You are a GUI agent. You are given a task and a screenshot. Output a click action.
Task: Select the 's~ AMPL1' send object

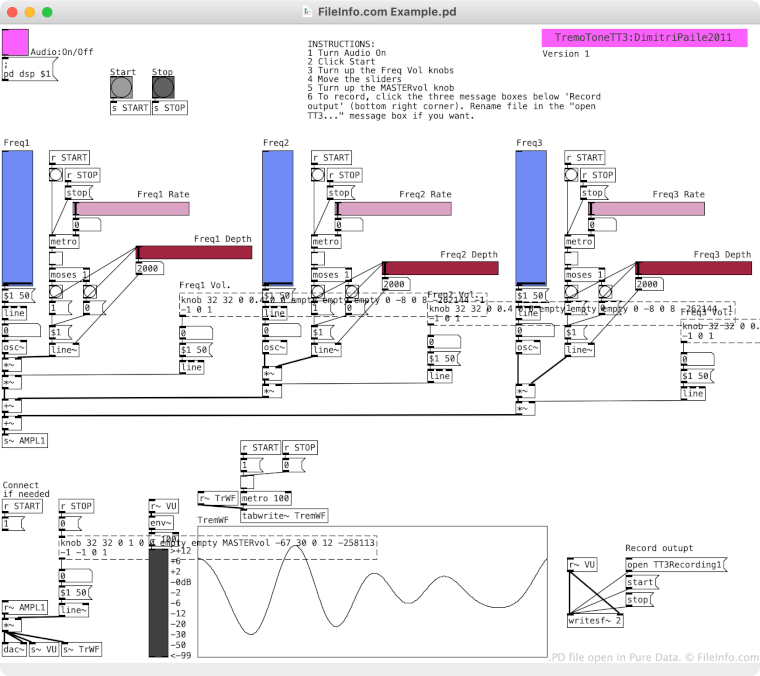[x=25, y=441]
